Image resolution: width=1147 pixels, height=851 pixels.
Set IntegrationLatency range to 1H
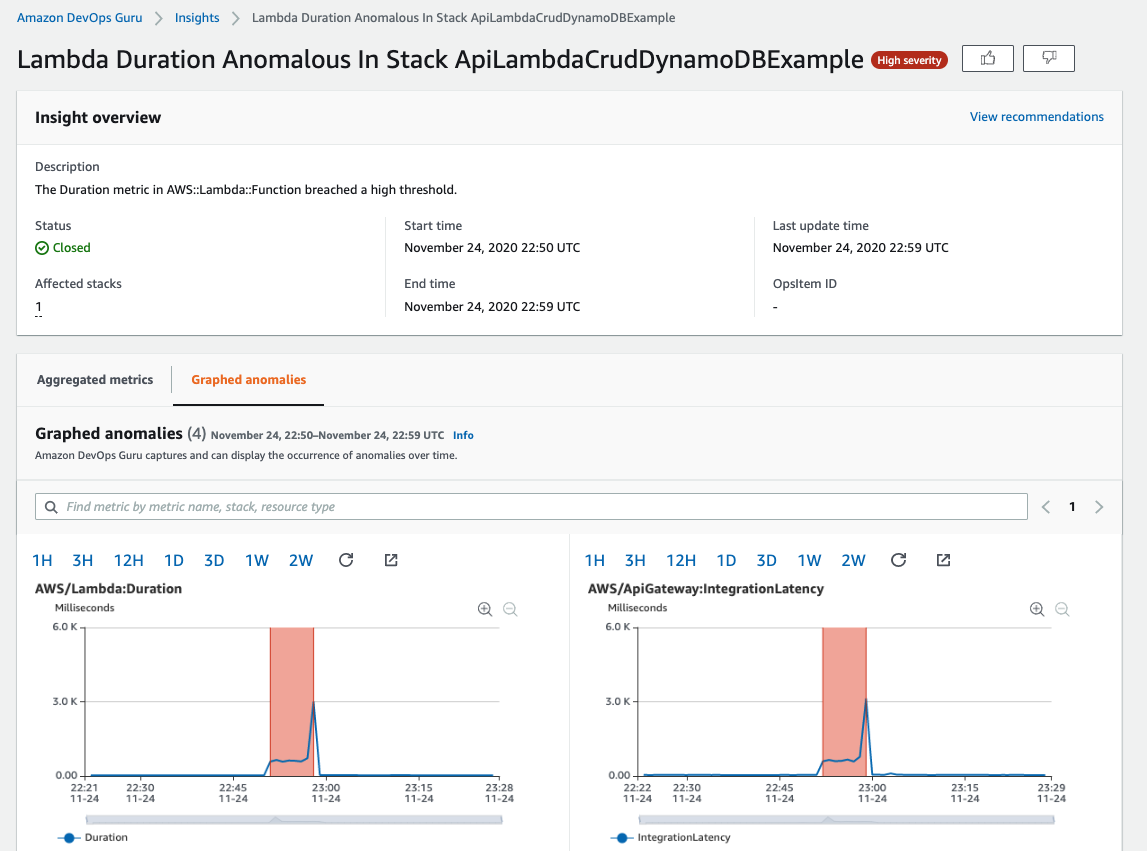(x=595, y=561)
